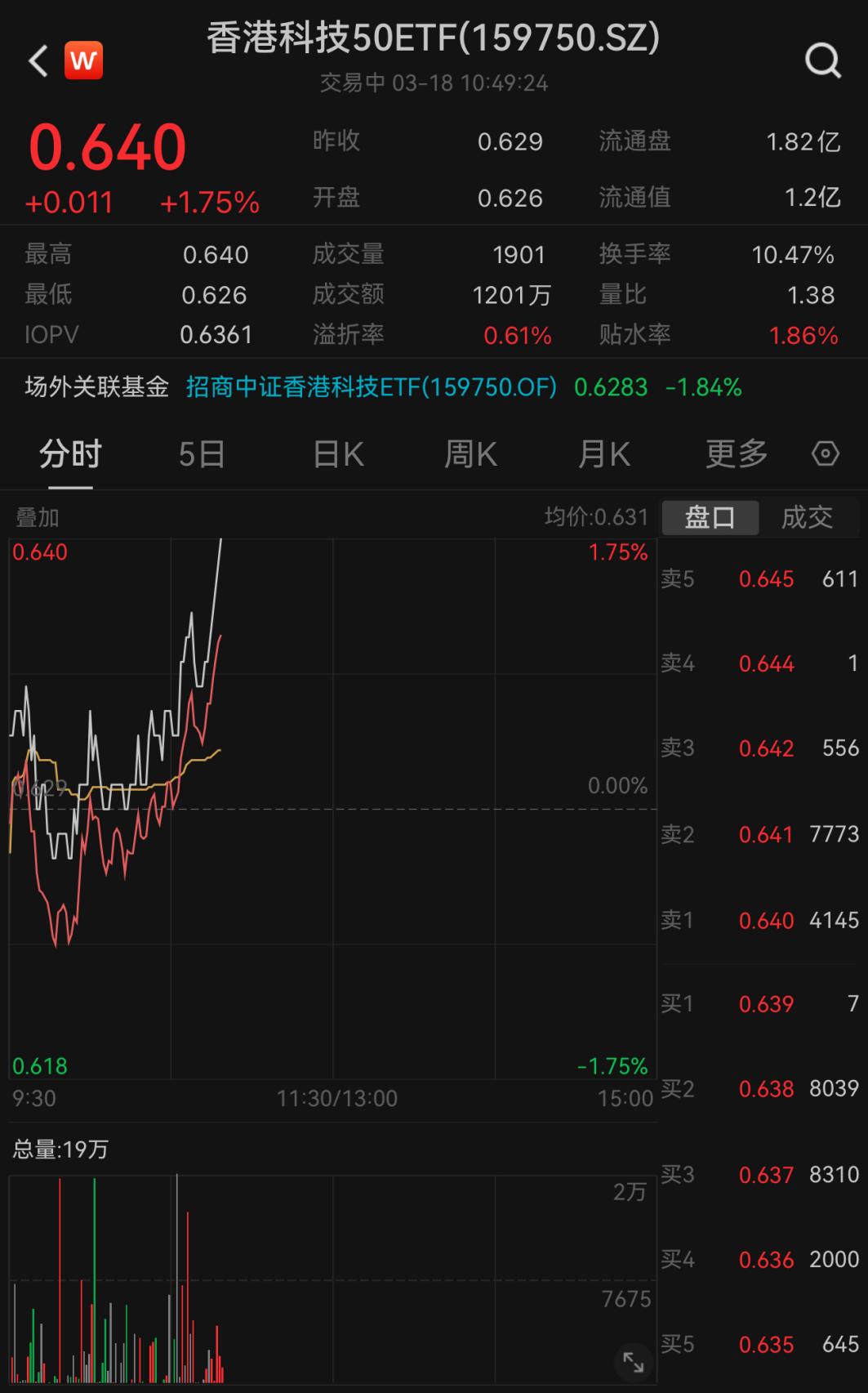
Task: Tap the intraday price line chart
Action: click(332, 809)
